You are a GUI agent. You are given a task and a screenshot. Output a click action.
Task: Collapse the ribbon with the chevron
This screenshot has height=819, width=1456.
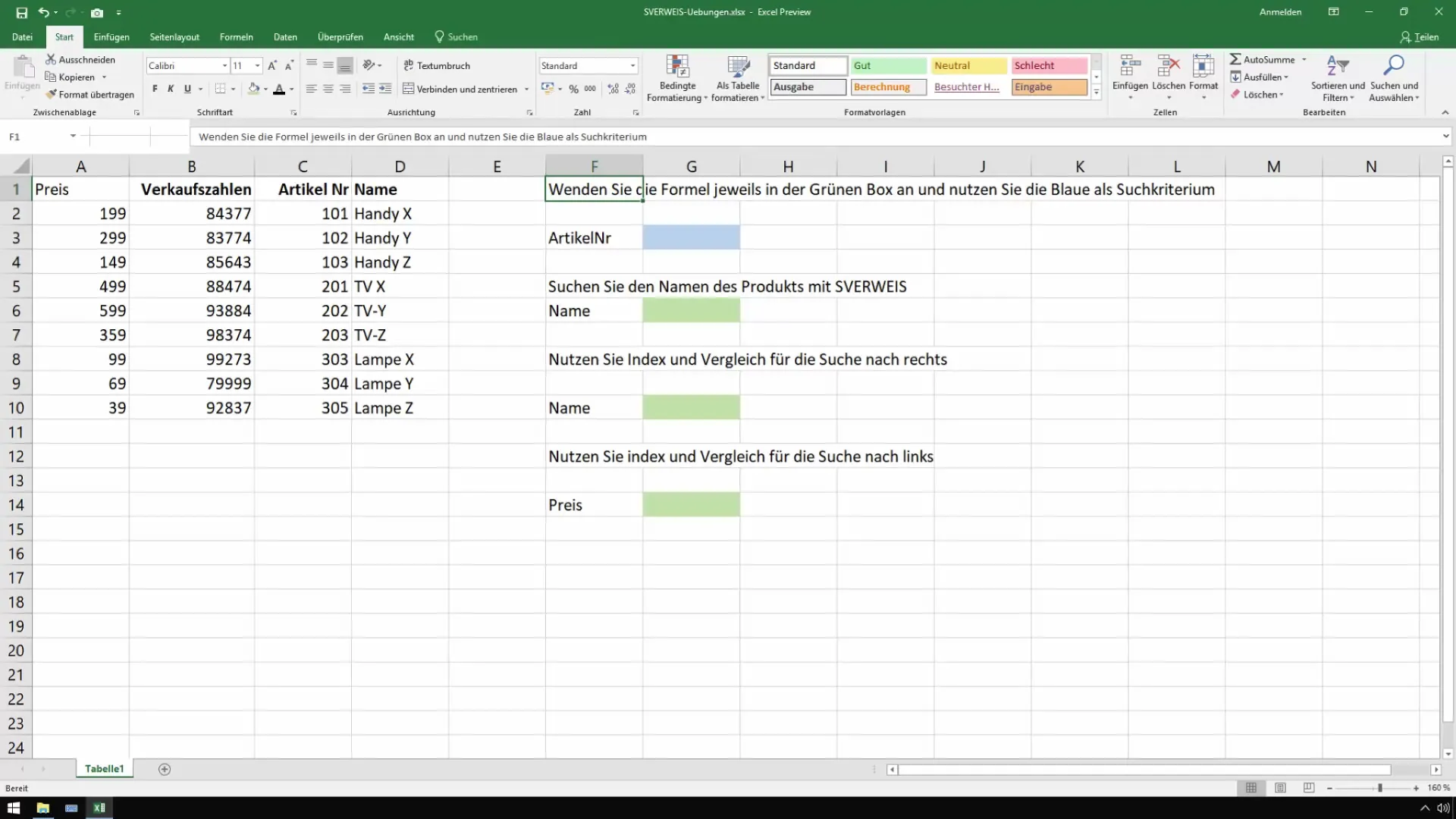(x=1445, y=112)
